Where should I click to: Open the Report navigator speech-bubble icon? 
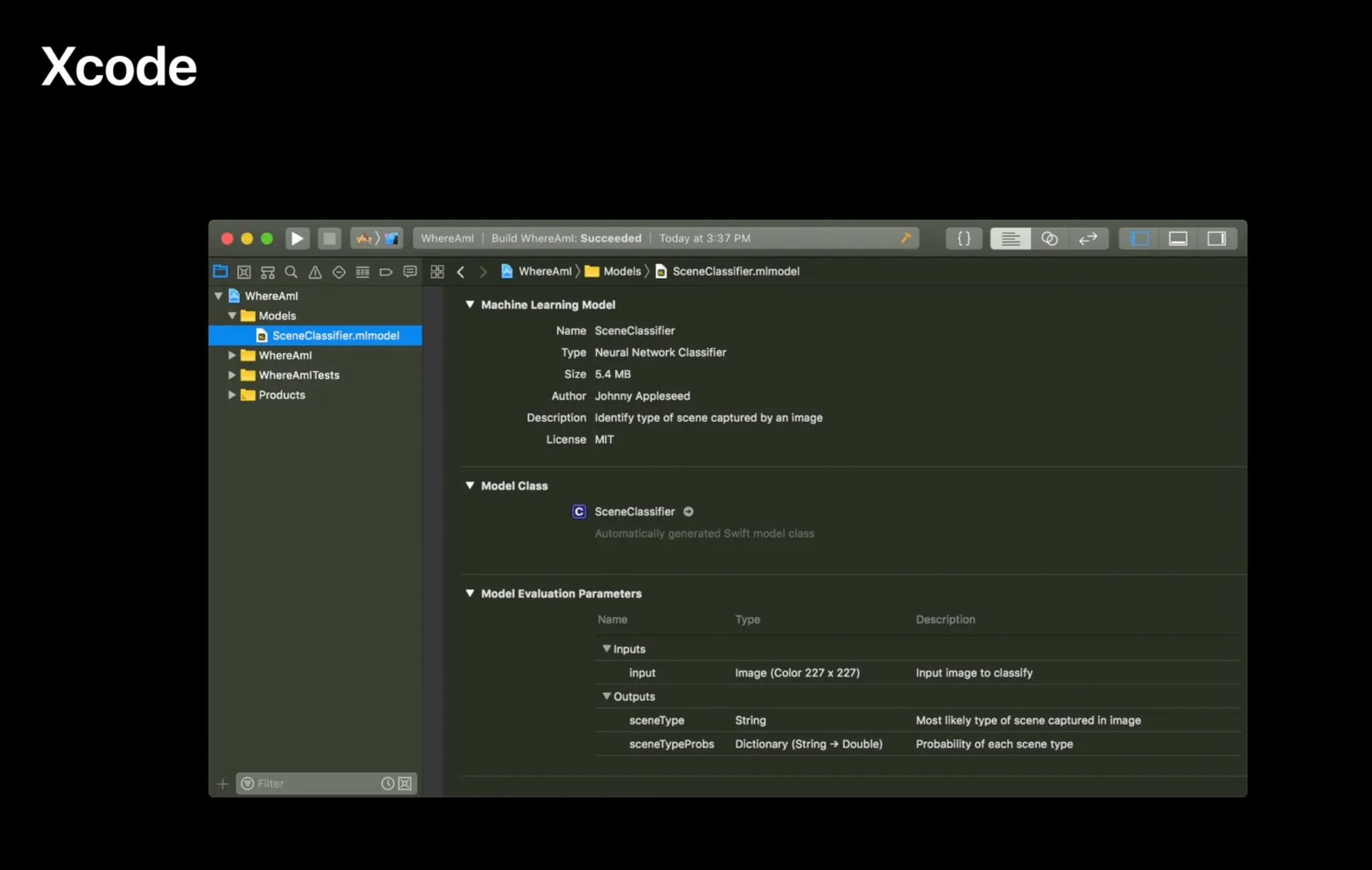[x=410, y=272]
